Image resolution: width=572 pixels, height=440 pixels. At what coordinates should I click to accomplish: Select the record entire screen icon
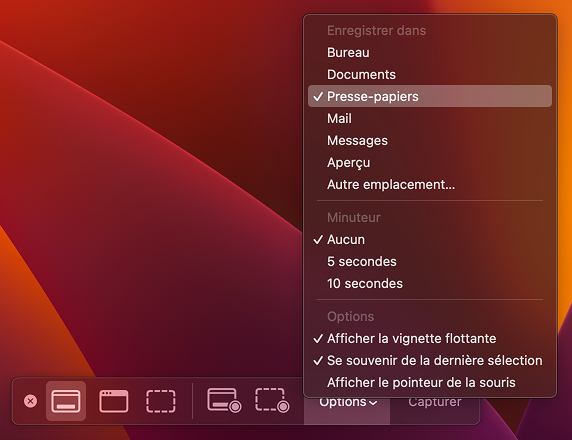pos(224,401)
